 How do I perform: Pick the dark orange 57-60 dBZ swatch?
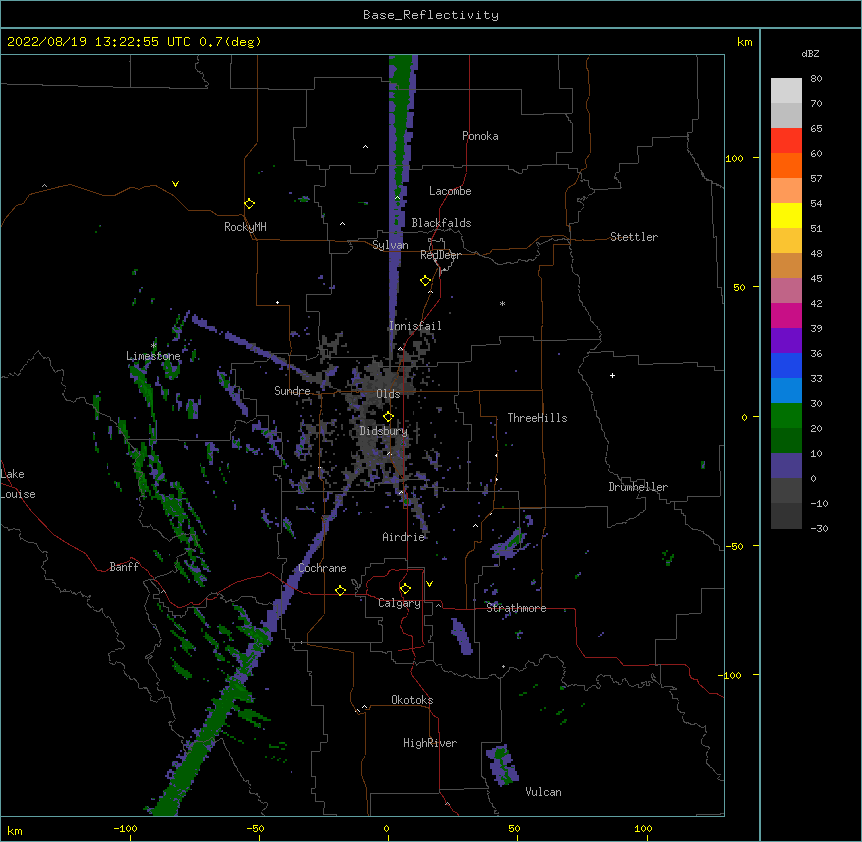(786, 165)
